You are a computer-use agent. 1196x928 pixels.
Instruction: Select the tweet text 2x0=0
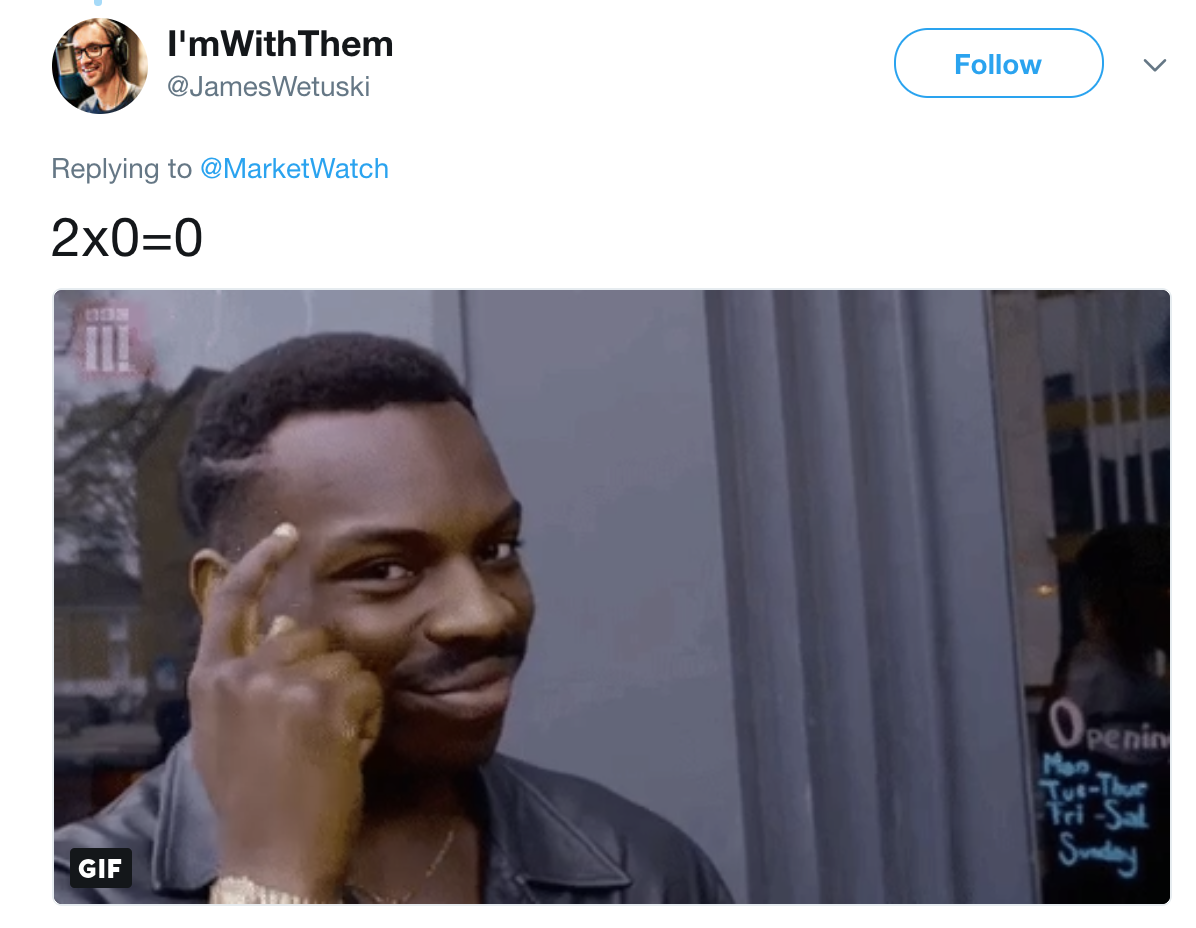tap(127, 238)
